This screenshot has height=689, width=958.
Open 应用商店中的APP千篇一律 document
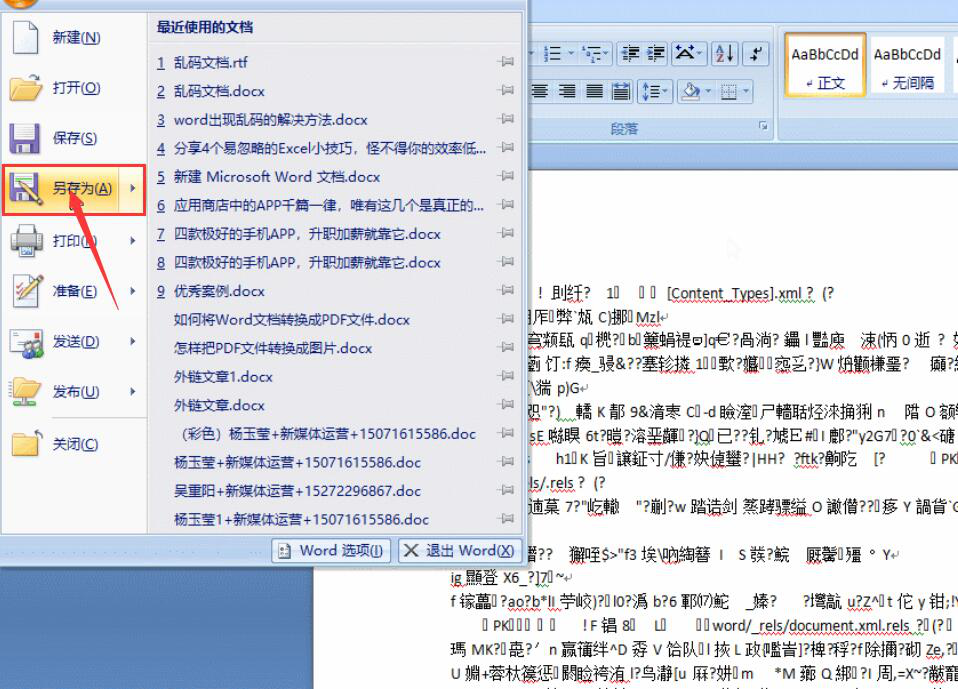click(320, 206)
